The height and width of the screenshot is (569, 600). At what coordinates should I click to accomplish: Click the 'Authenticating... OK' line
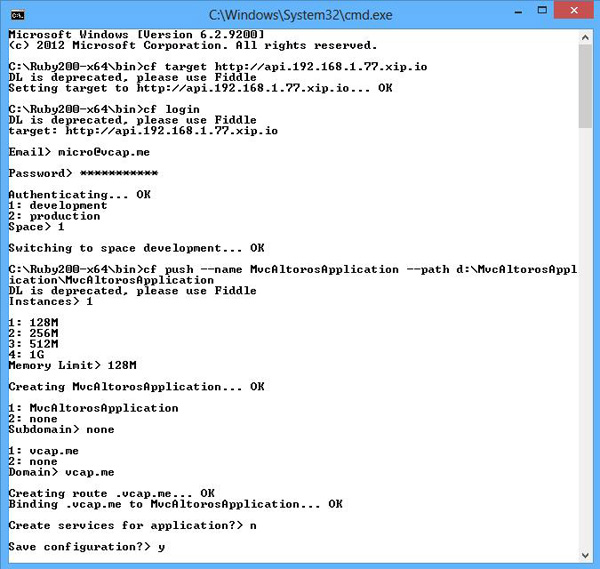(80, 194)
